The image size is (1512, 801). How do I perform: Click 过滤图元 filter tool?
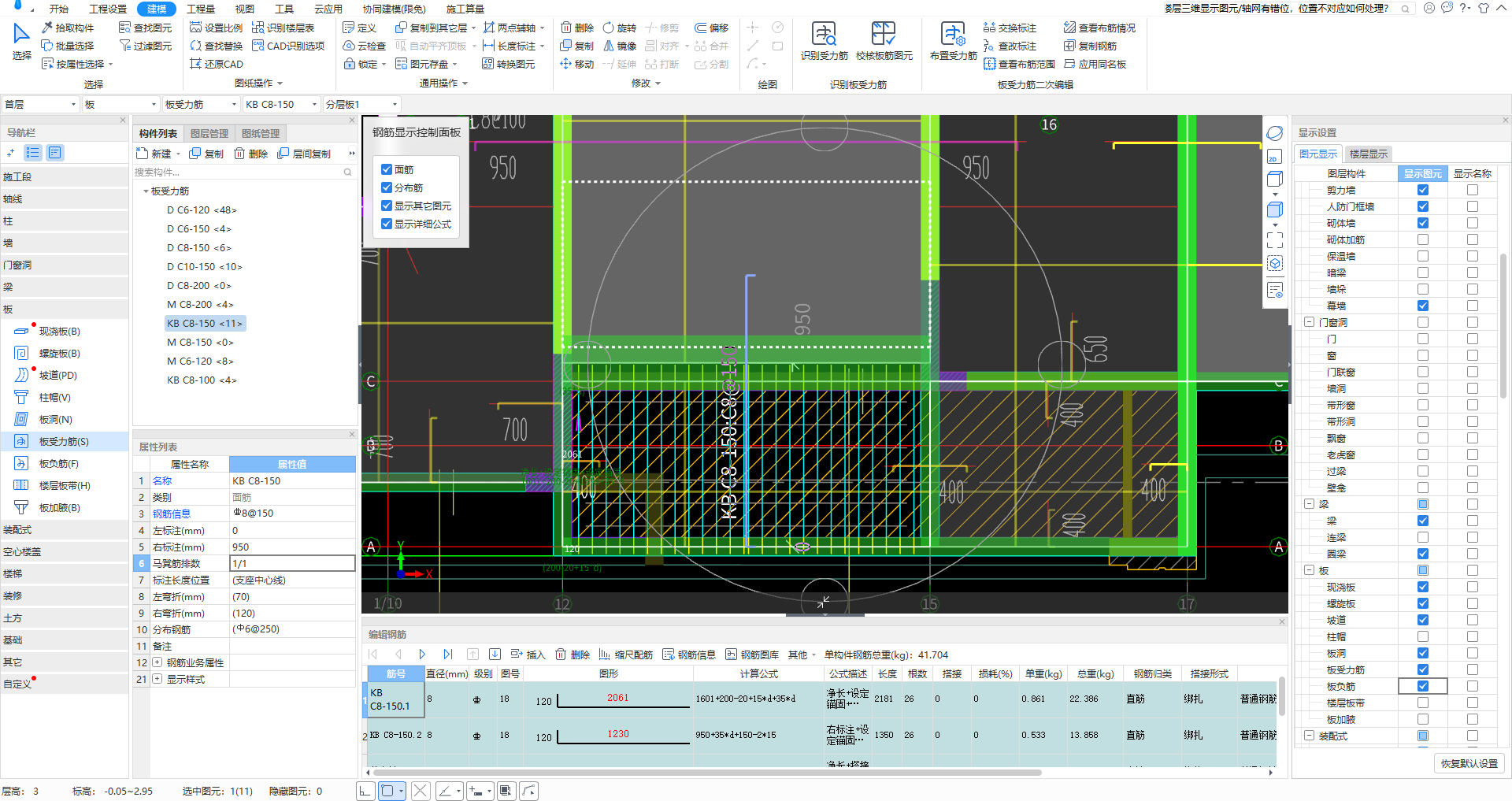[145, 46]
